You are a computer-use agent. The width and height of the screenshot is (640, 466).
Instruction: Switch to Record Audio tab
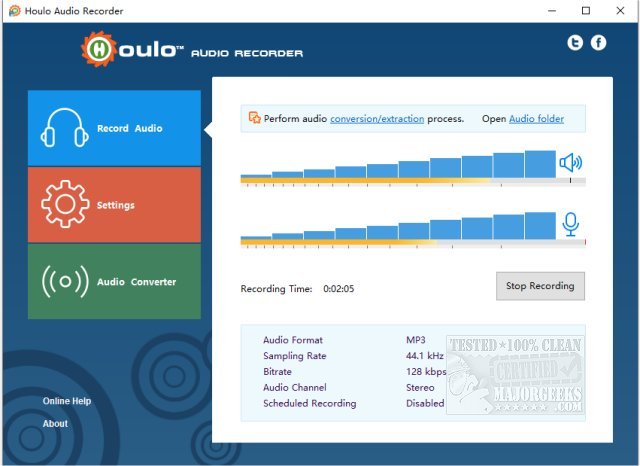coord(114,128)
